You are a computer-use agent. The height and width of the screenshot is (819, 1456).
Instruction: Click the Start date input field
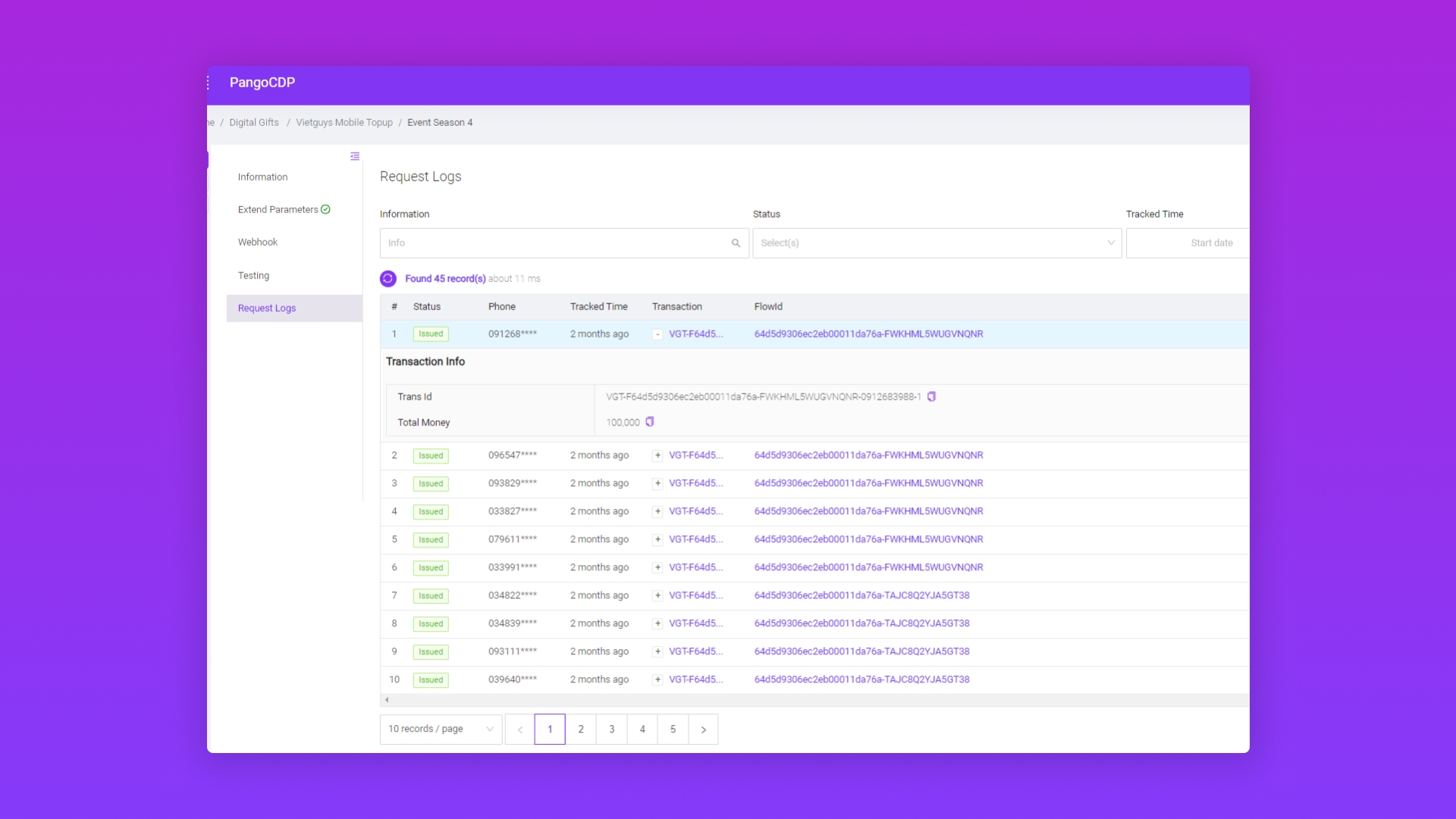[x=1210, y=243]
